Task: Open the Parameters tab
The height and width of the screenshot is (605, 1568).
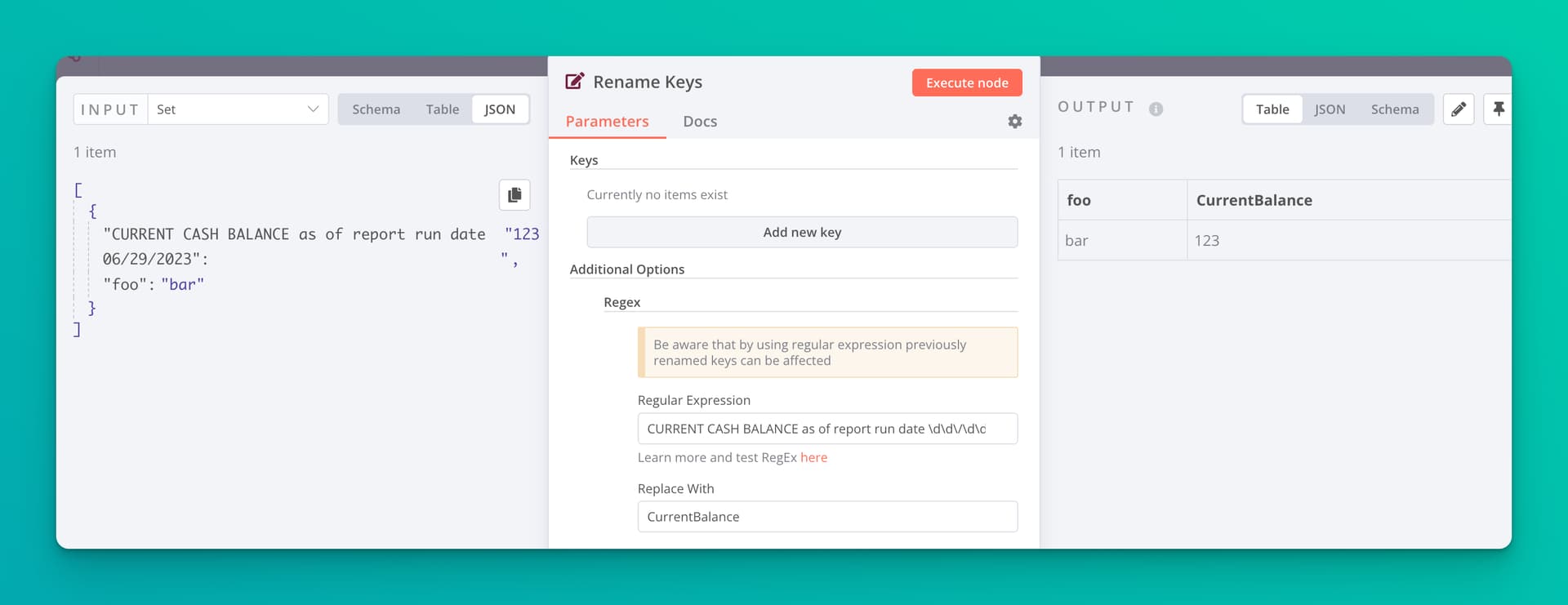Action: (607, 121)
